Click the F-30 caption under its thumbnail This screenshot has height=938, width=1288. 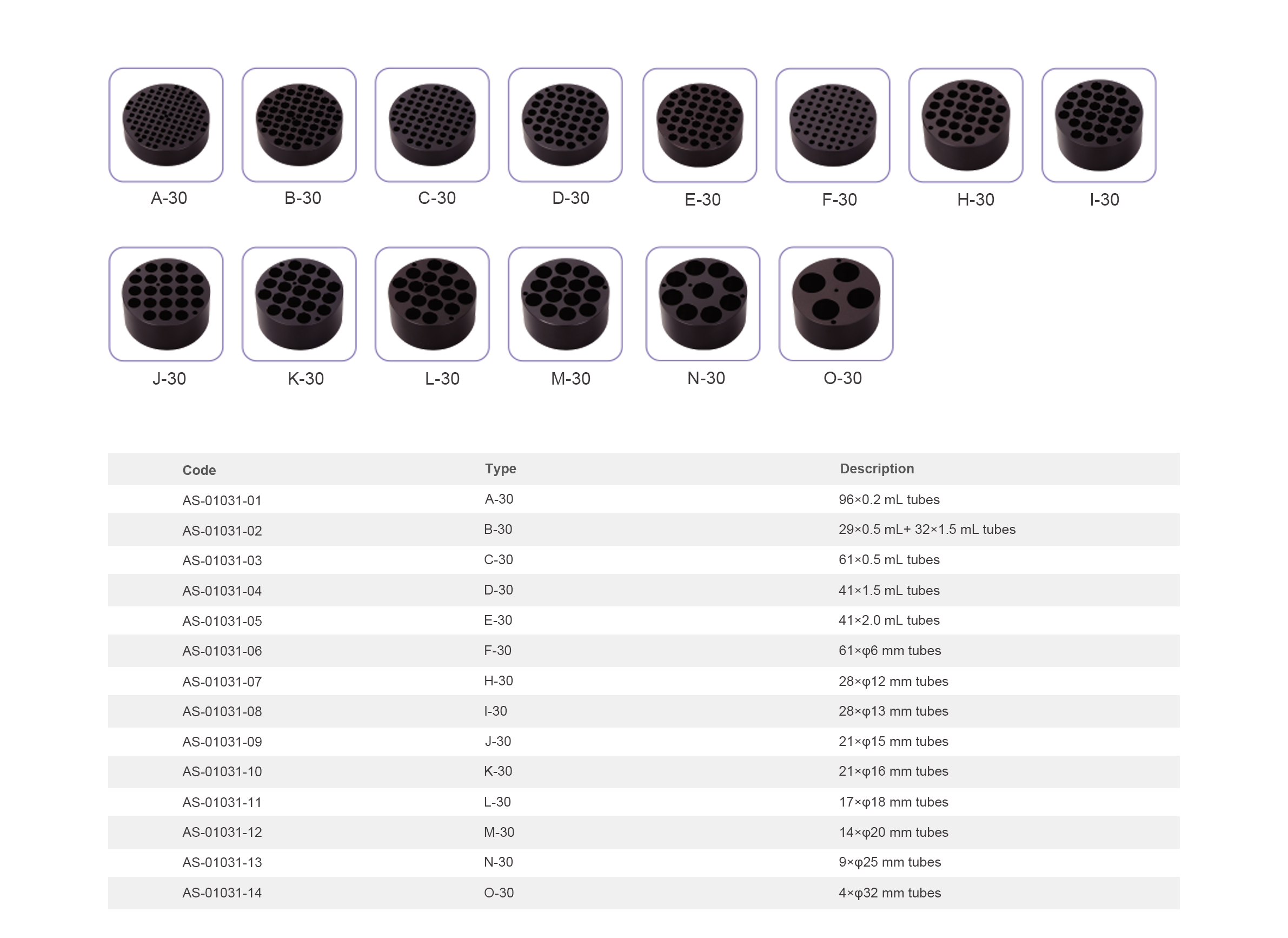839,200
